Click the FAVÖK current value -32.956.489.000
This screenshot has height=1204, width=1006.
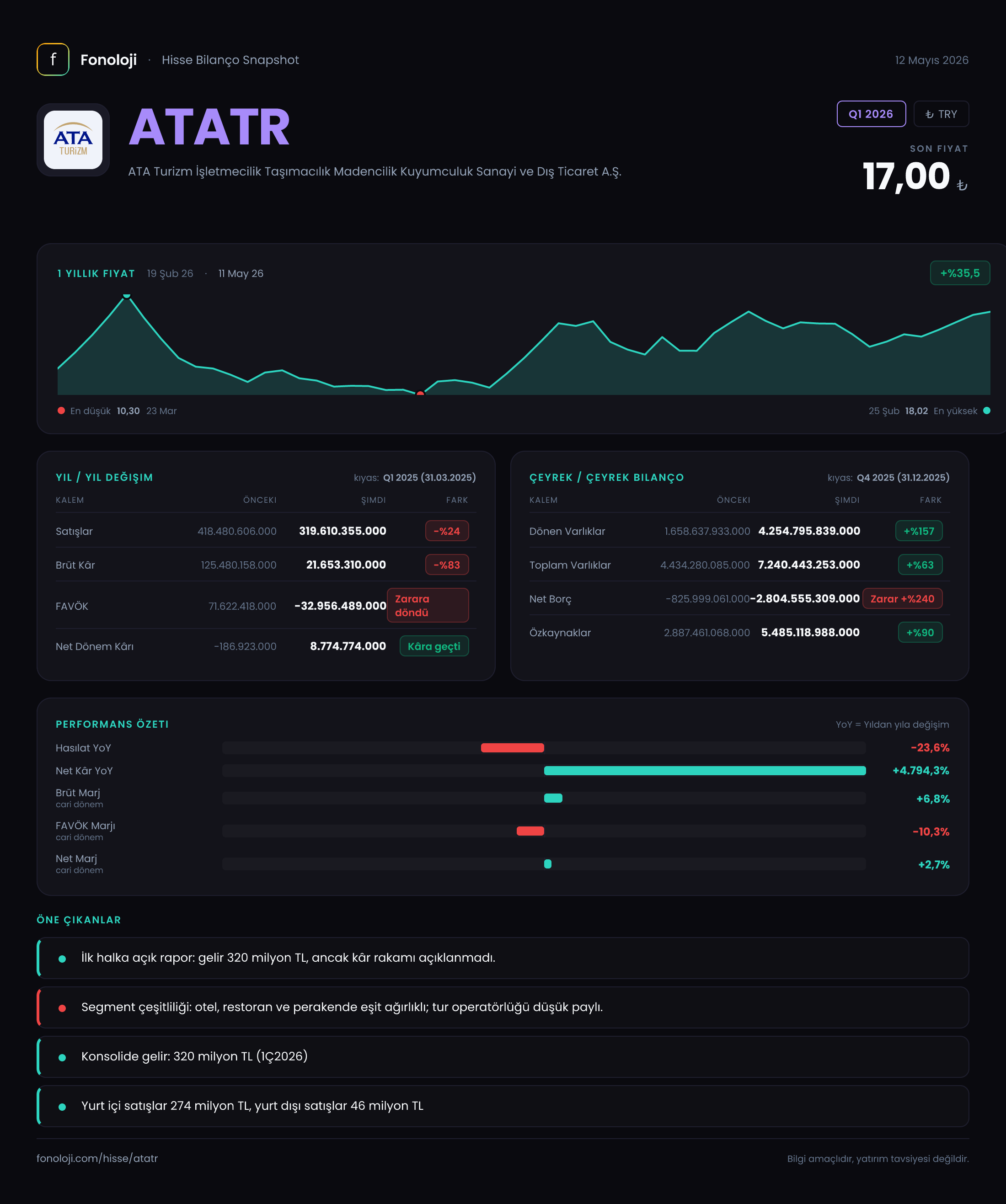point(340,606)
